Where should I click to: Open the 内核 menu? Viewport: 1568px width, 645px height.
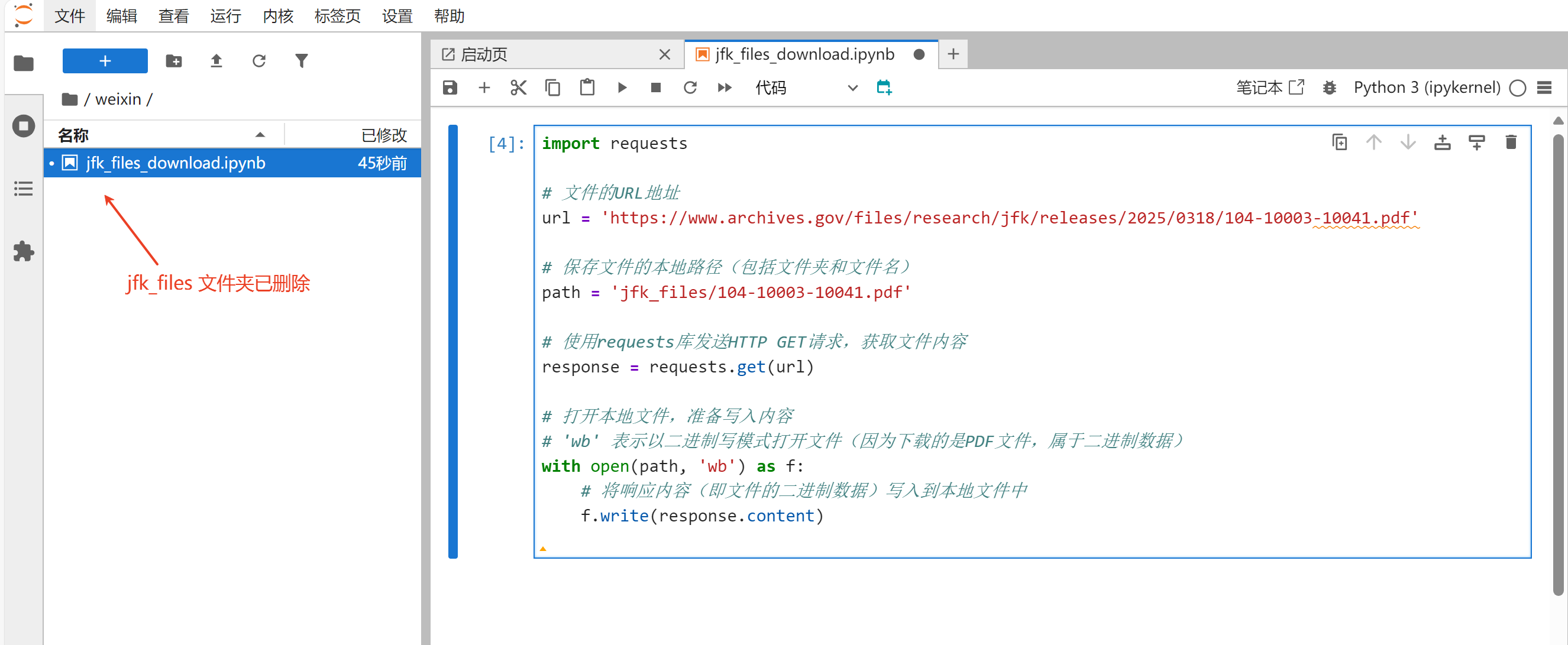click(x=277, y=16)
